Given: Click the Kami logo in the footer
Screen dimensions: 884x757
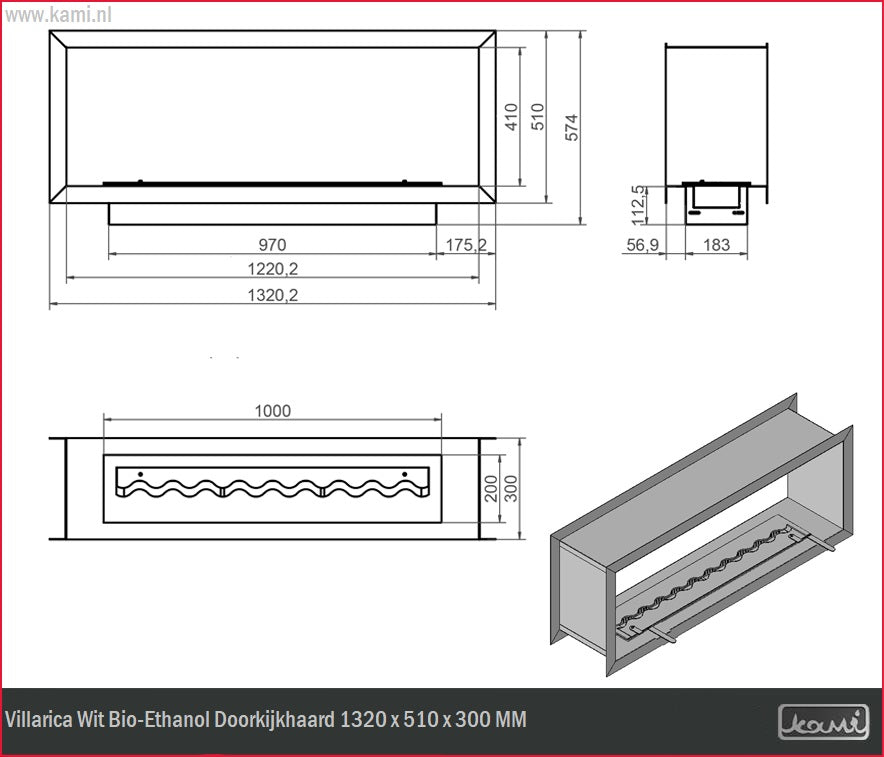Looking at the screenshot, I should coord(824,720).
